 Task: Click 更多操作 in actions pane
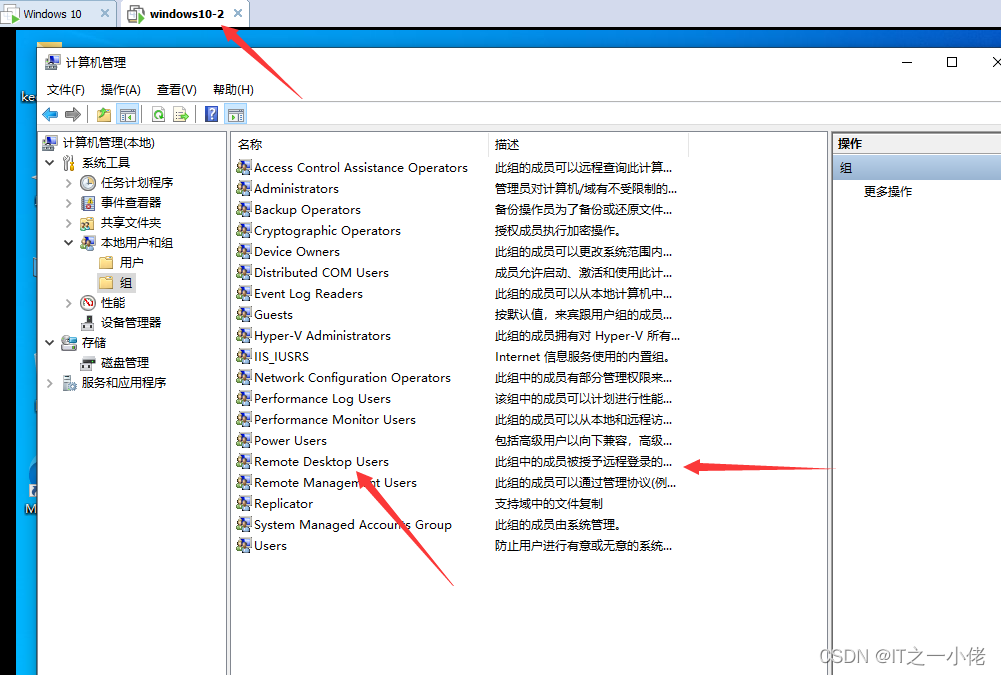point(888,192)
